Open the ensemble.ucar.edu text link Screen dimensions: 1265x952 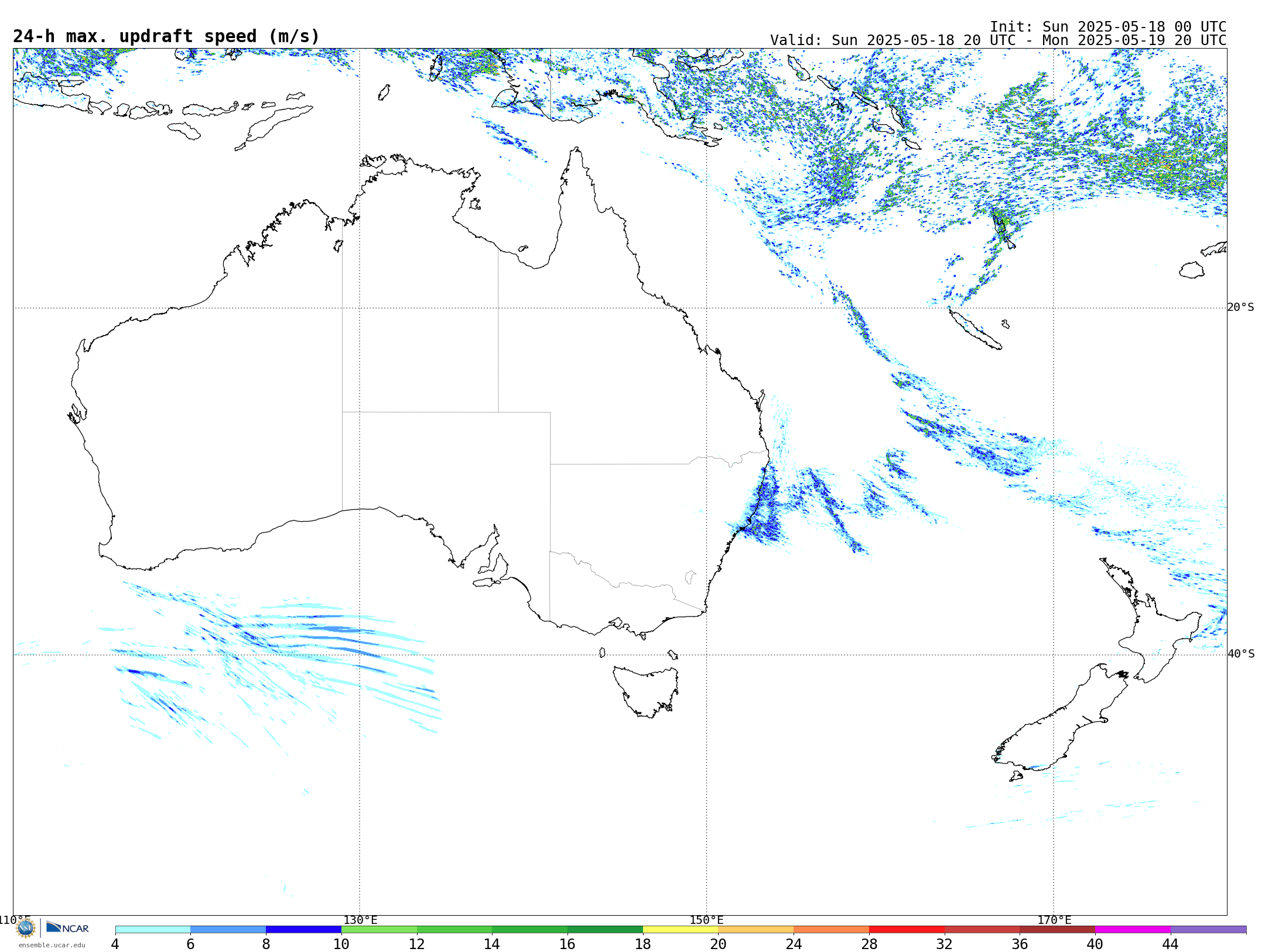coord(52,945)
